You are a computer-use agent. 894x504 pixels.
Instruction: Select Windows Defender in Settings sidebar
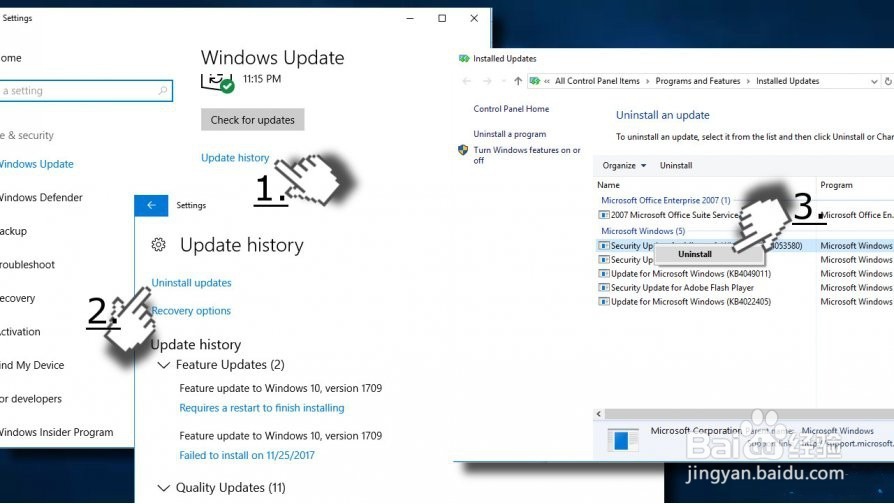click(x=41, y=198)
